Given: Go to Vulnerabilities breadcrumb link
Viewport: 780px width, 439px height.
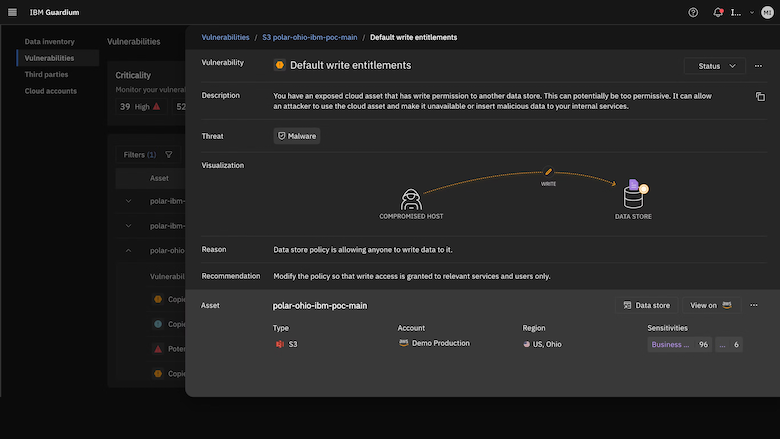Looking at the screenshot, I should (225, 37).
